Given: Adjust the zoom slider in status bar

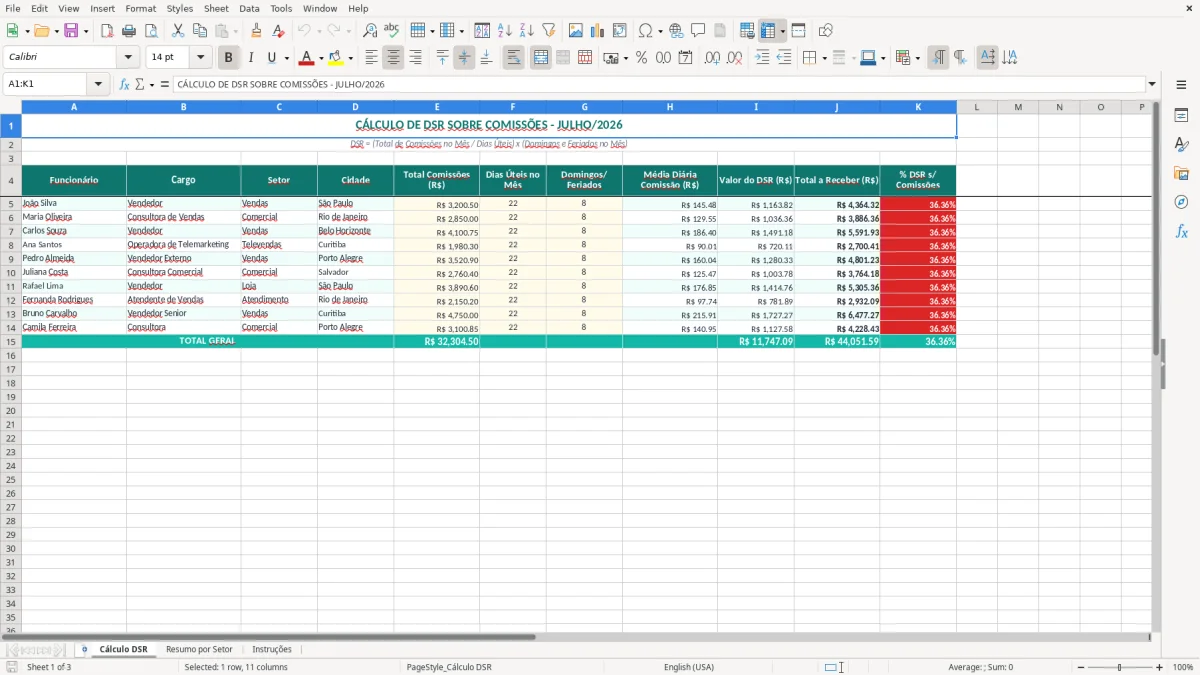Looking at the screenshot, I should (1119, 667).
